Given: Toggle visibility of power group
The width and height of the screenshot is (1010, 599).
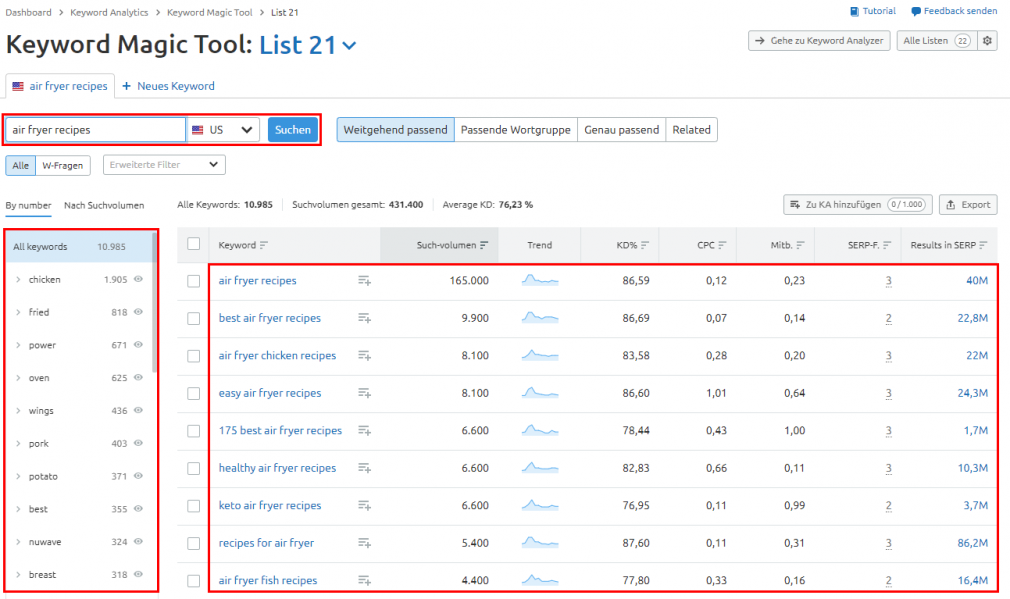Looking at the screenshot, I should click(138, 345).
